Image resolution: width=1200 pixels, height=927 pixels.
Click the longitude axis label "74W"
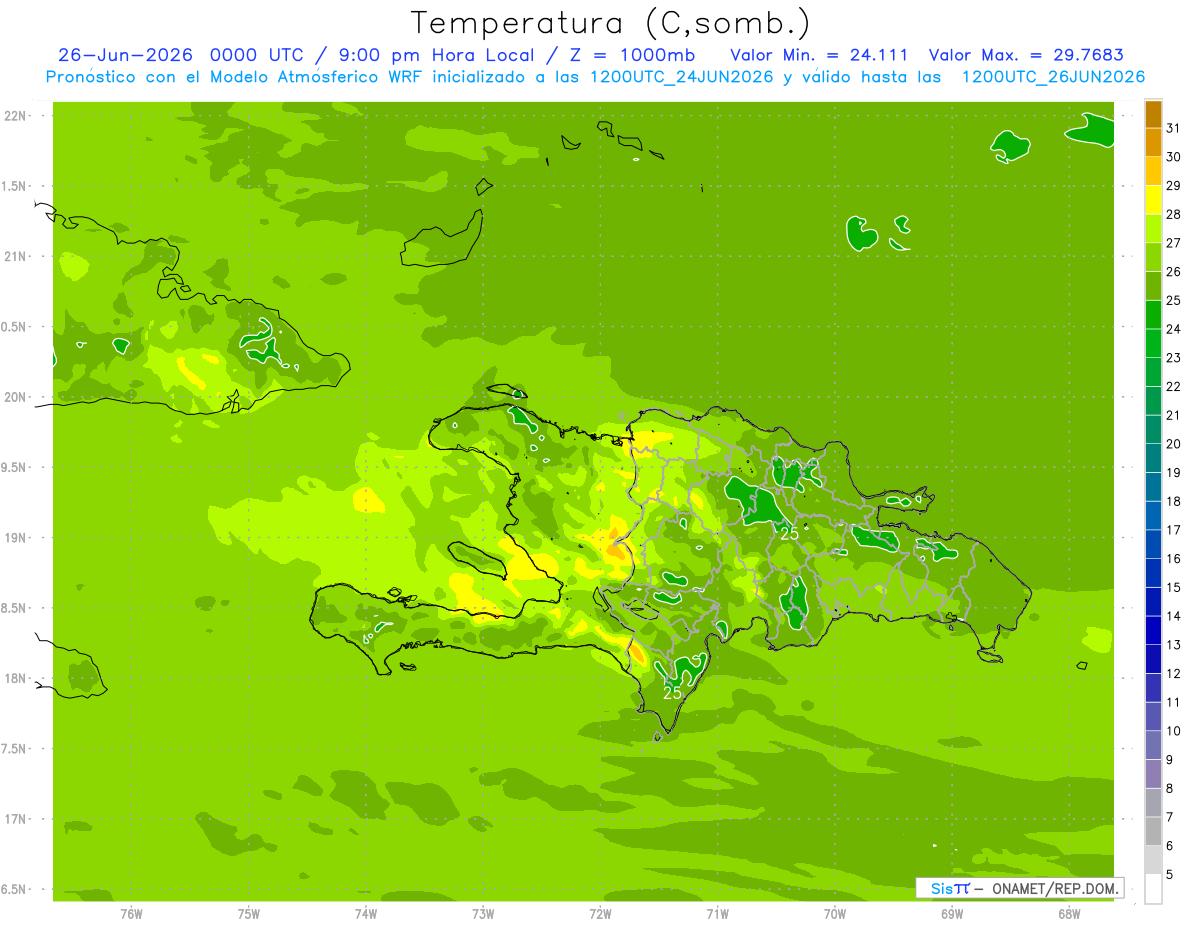[366, 913]
